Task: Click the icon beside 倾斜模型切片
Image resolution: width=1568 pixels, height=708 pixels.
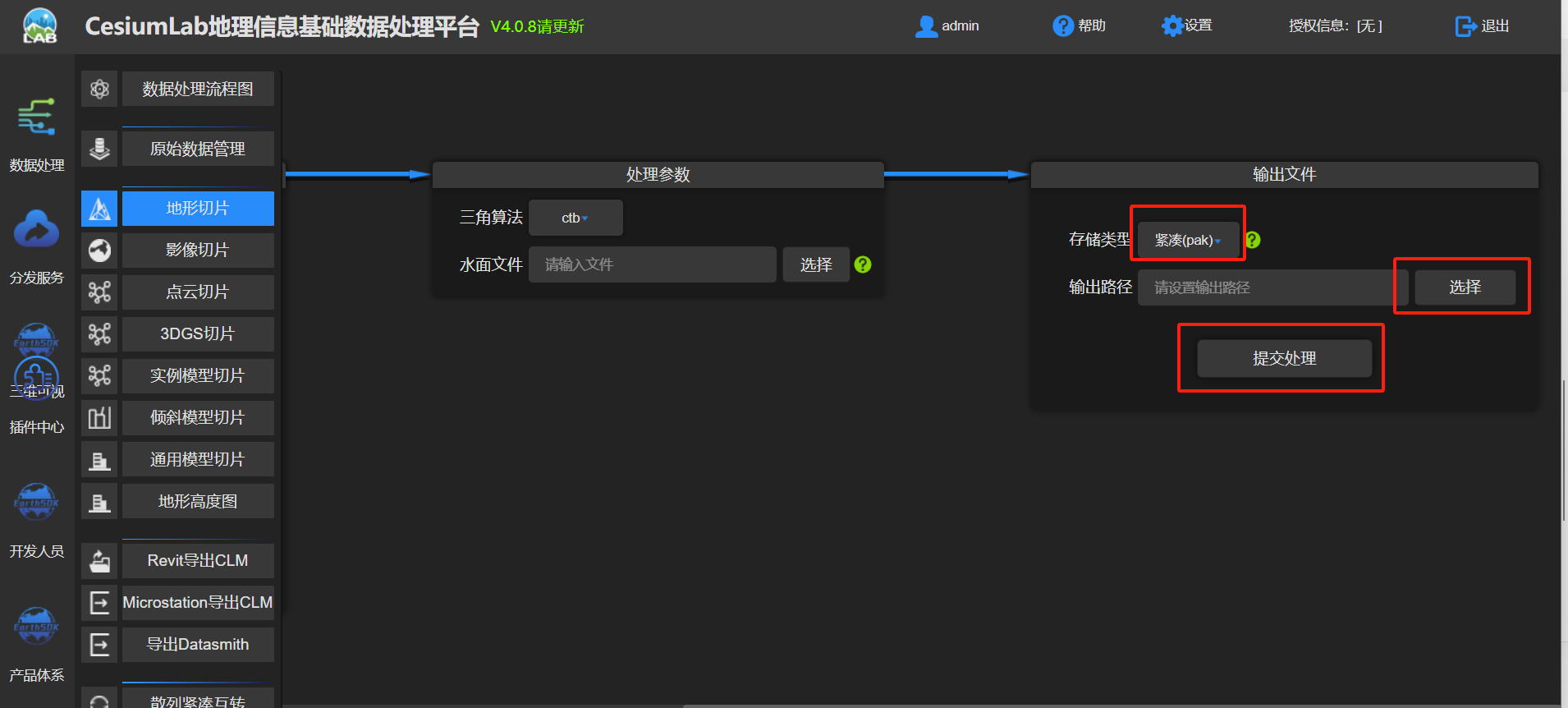Action: pos(99,418)
